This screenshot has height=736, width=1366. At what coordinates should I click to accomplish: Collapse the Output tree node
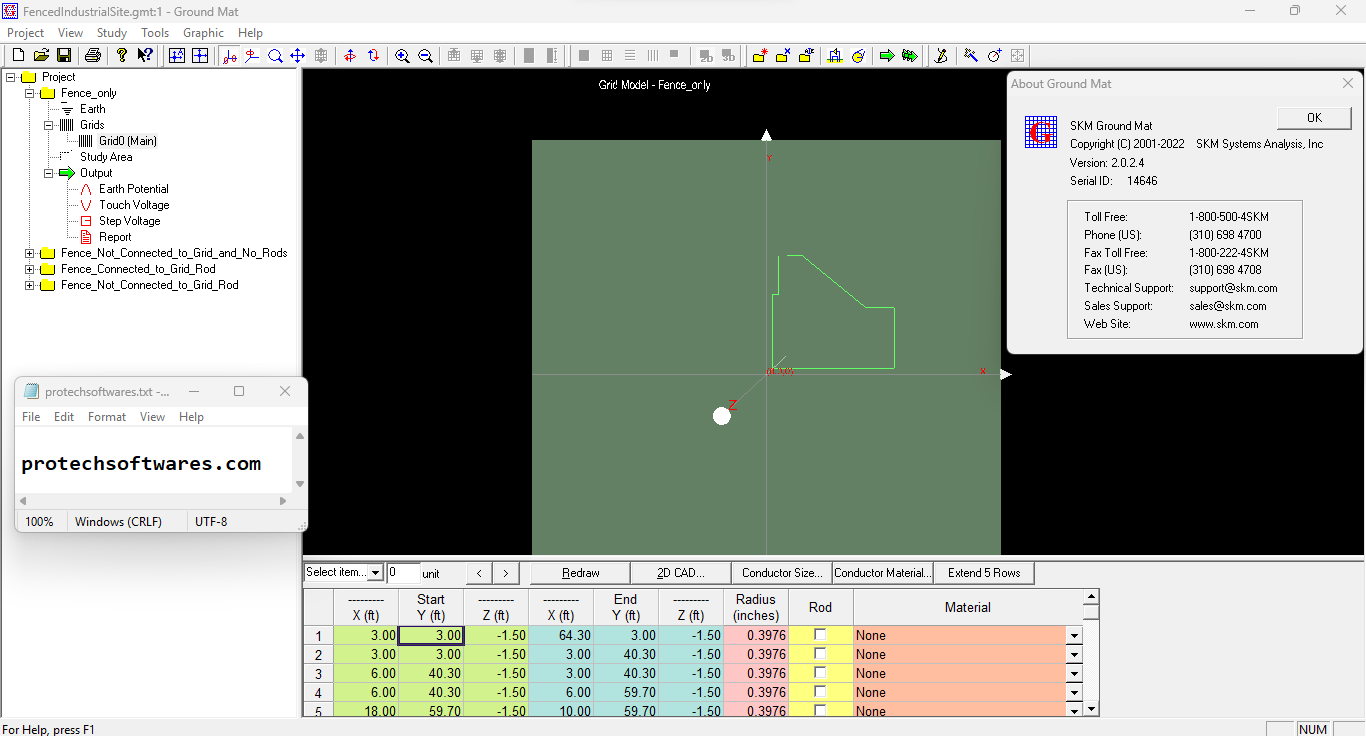click(49, 173)
